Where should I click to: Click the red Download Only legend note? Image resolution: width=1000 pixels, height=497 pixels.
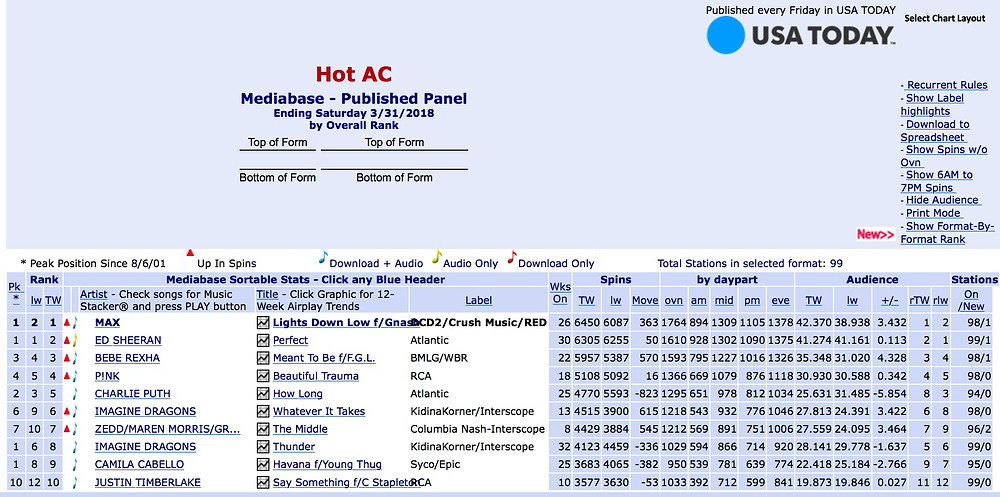pyautogui.click(x=511, y=256)
